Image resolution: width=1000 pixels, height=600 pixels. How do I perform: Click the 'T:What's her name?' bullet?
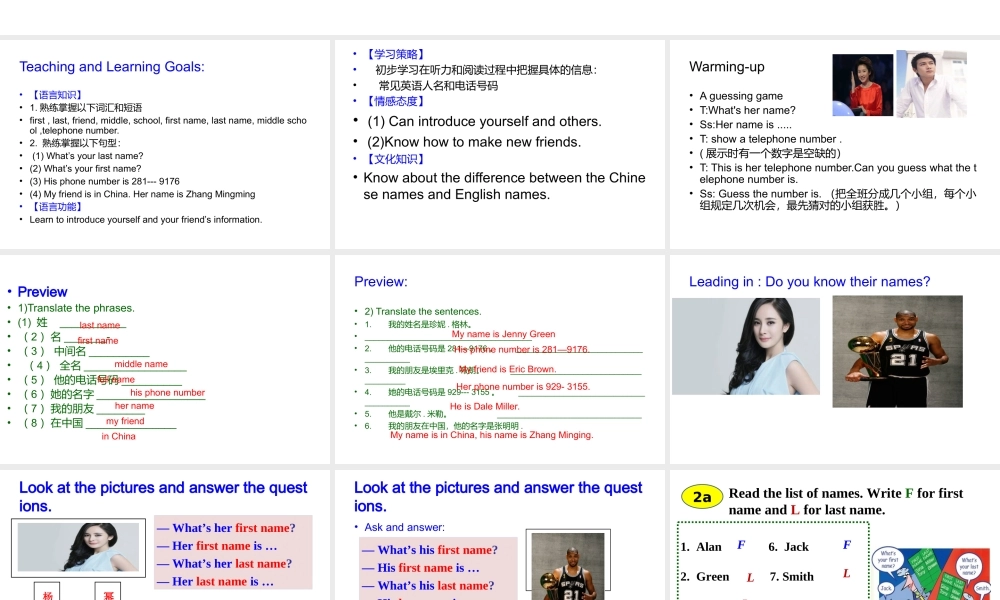747,110
